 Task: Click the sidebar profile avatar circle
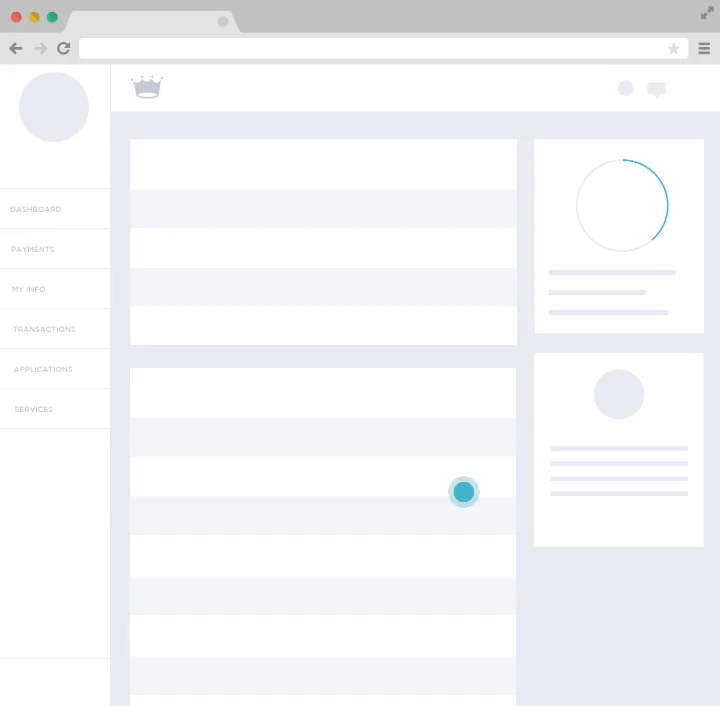point(54,107)
